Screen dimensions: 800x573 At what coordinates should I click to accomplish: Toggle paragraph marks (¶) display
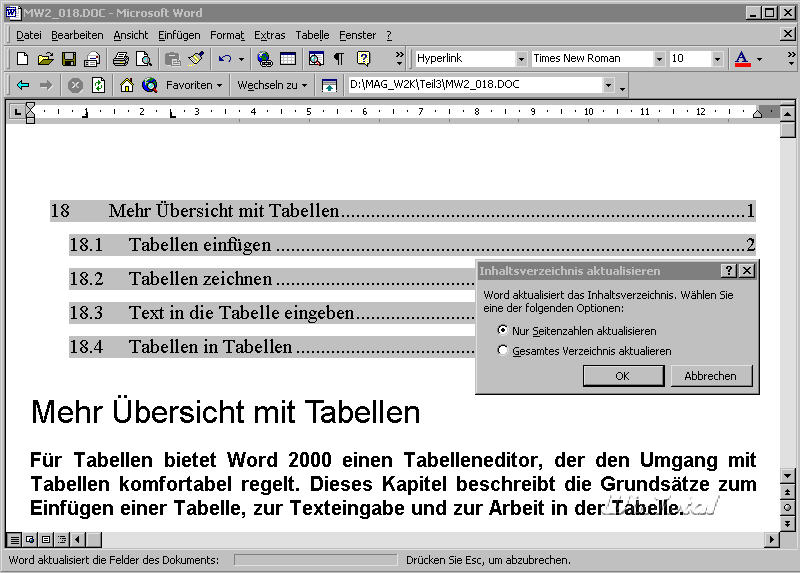pyautogui.click(x=339, y=59)
